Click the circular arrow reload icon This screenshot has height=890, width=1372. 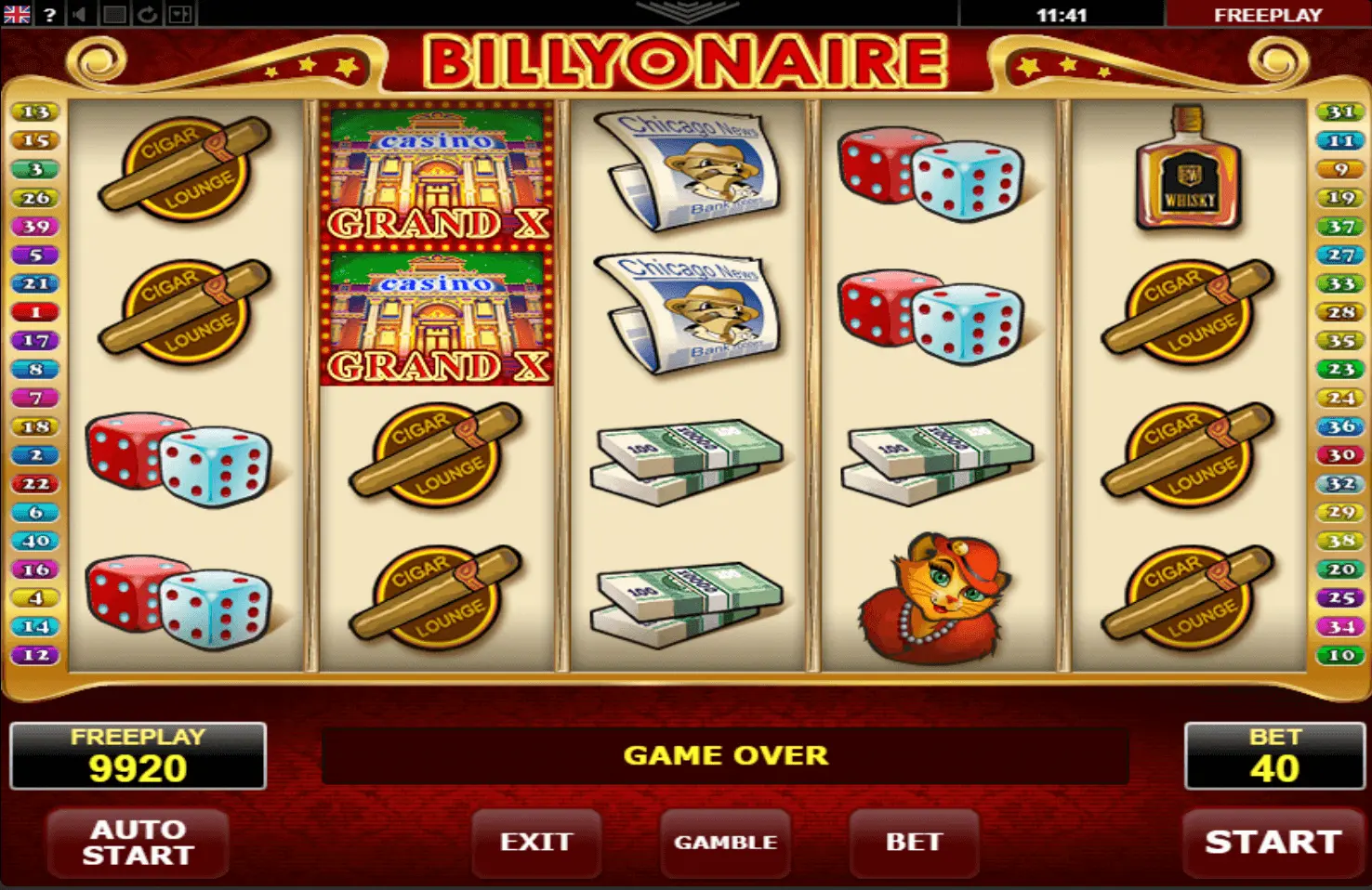tap(147, 14)
